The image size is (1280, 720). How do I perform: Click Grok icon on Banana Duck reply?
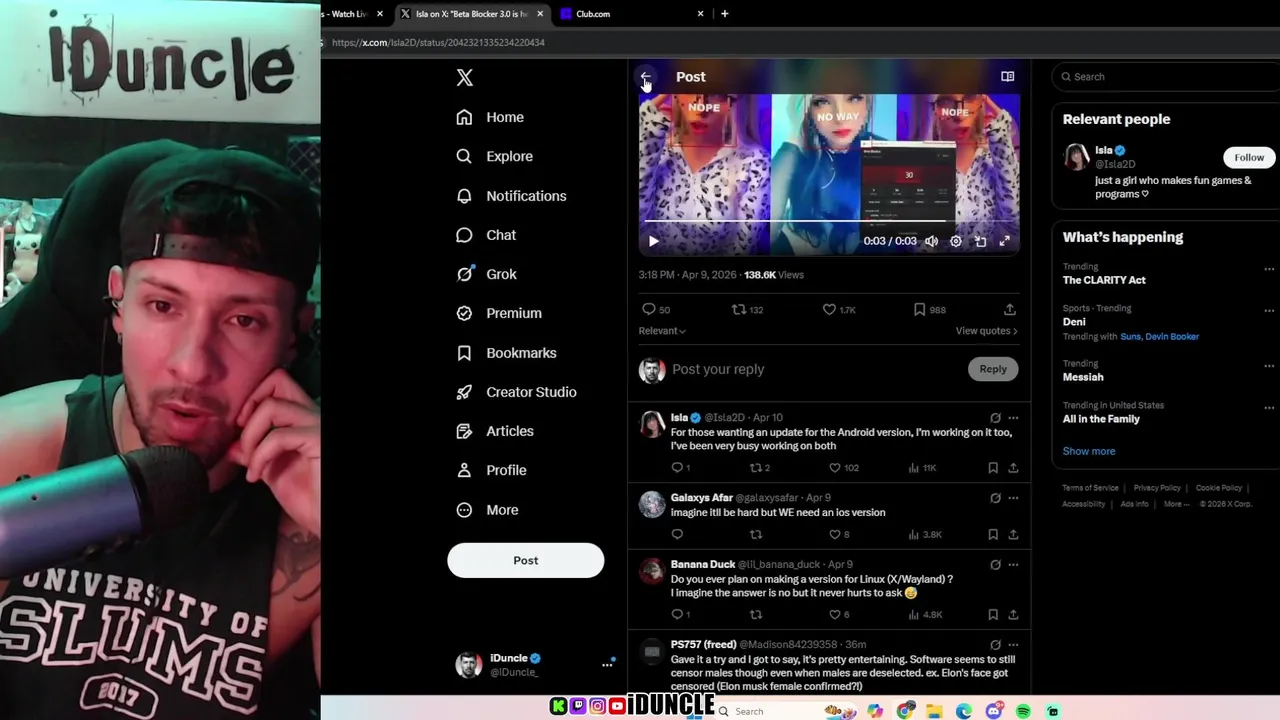point(995,565)
